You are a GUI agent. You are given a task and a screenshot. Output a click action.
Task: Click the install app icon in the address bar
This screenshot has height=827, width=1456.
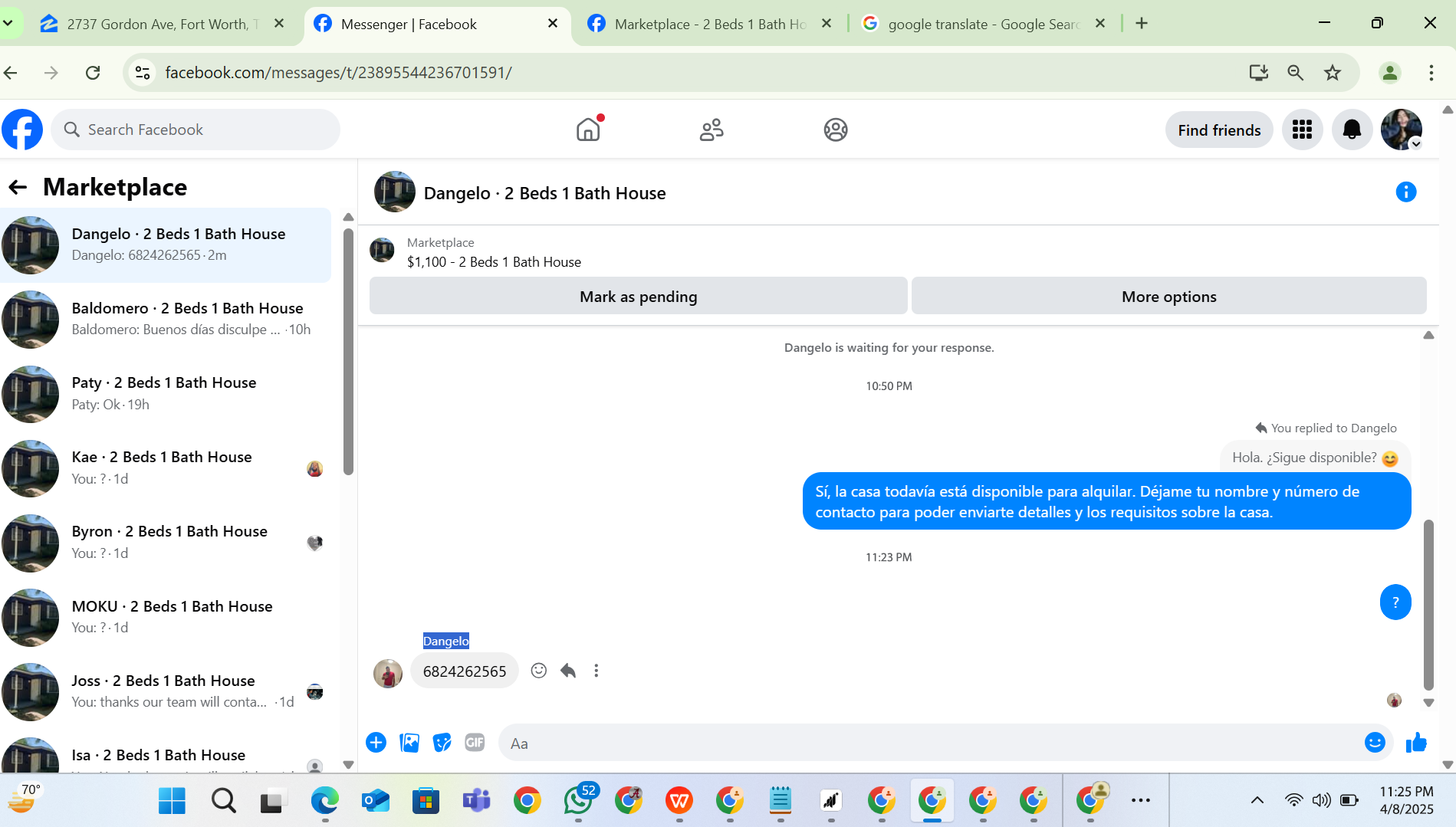(1258, 73)
